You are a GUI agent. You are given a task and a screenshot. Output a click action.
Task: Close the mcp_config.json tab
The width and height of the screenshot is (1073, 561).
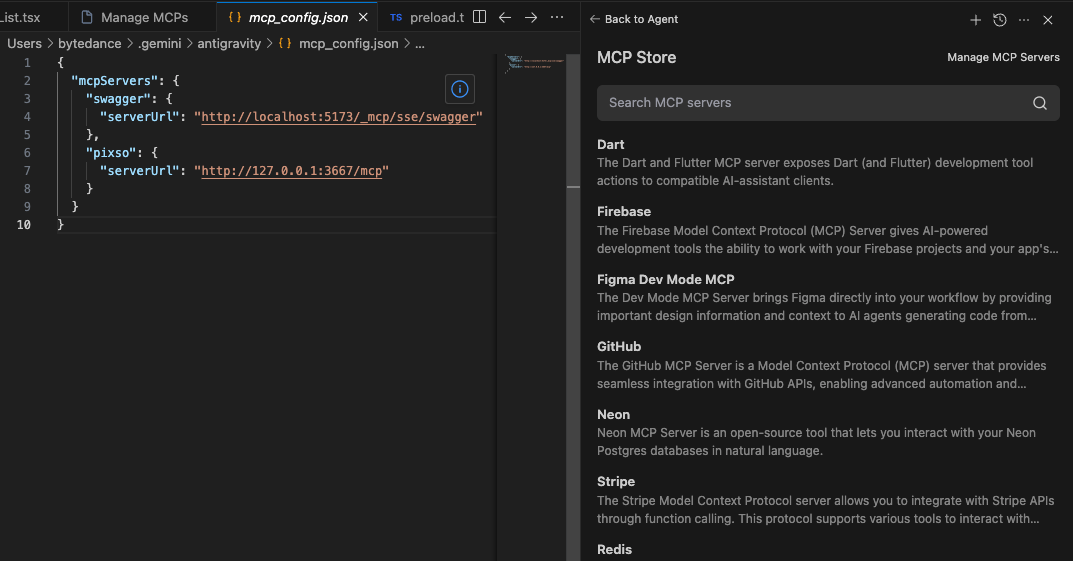[x=363, y=18]
